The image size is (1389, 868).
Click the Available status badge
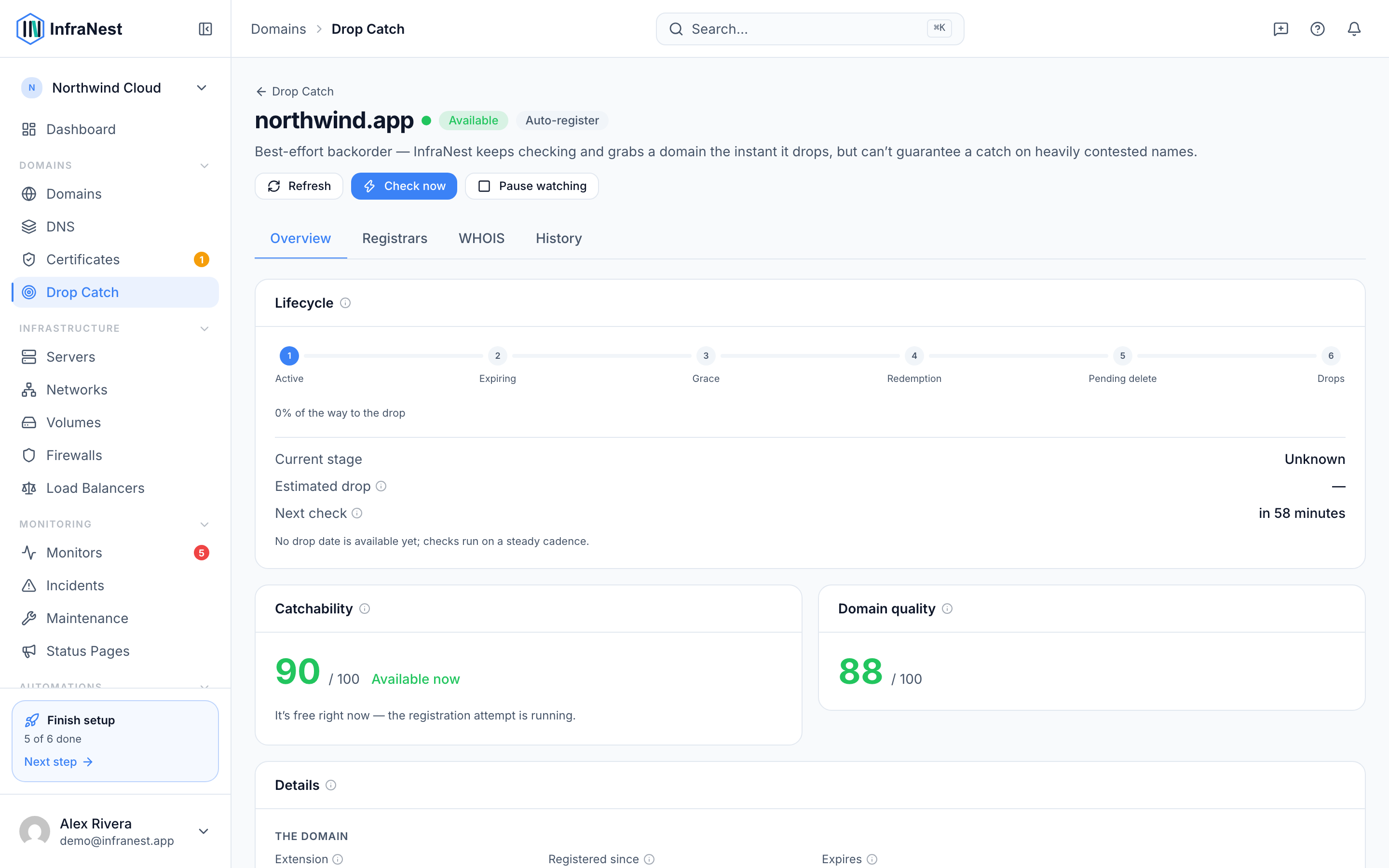pos(473,121)
